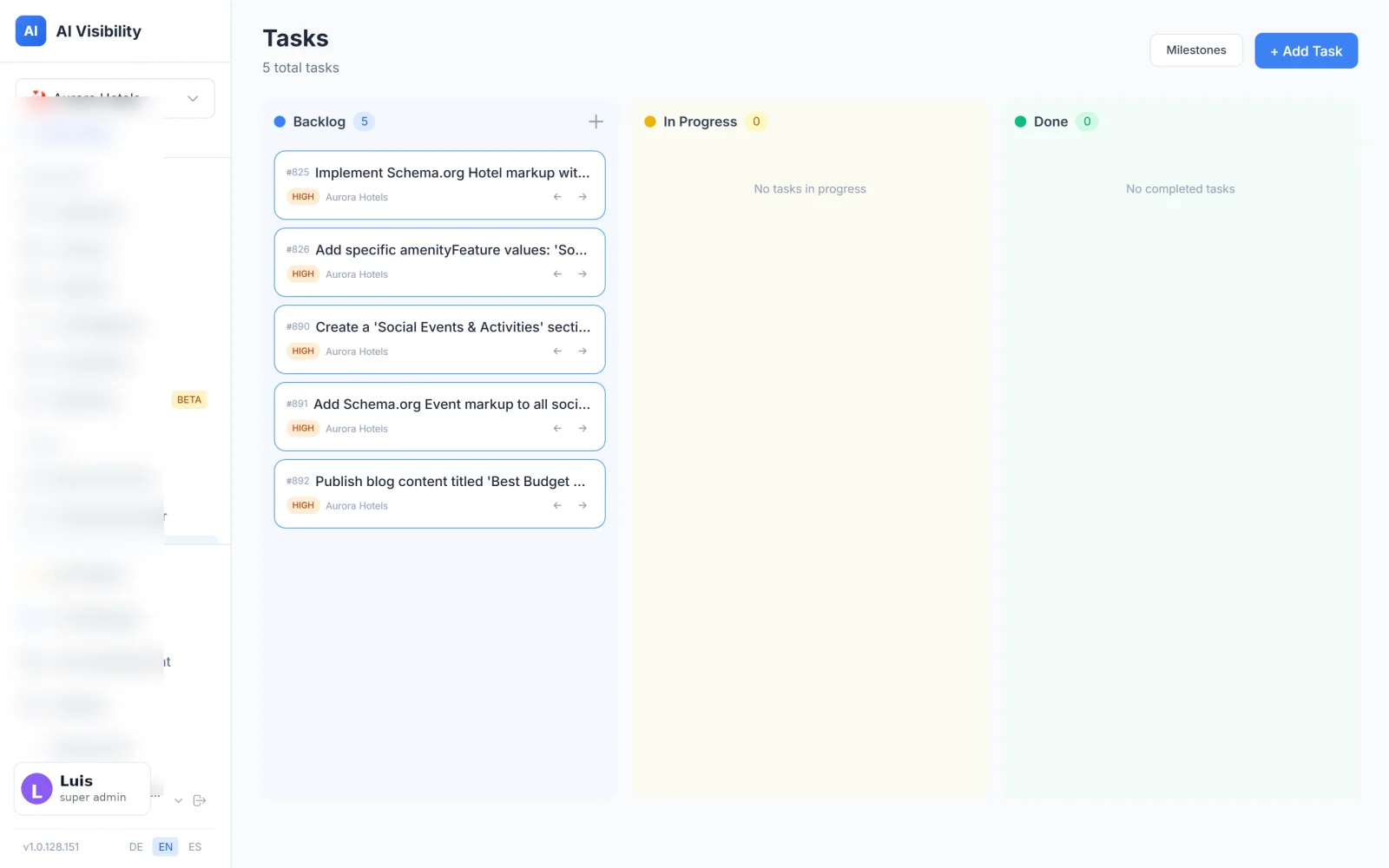Click the In Progress column title

[700, 122]
